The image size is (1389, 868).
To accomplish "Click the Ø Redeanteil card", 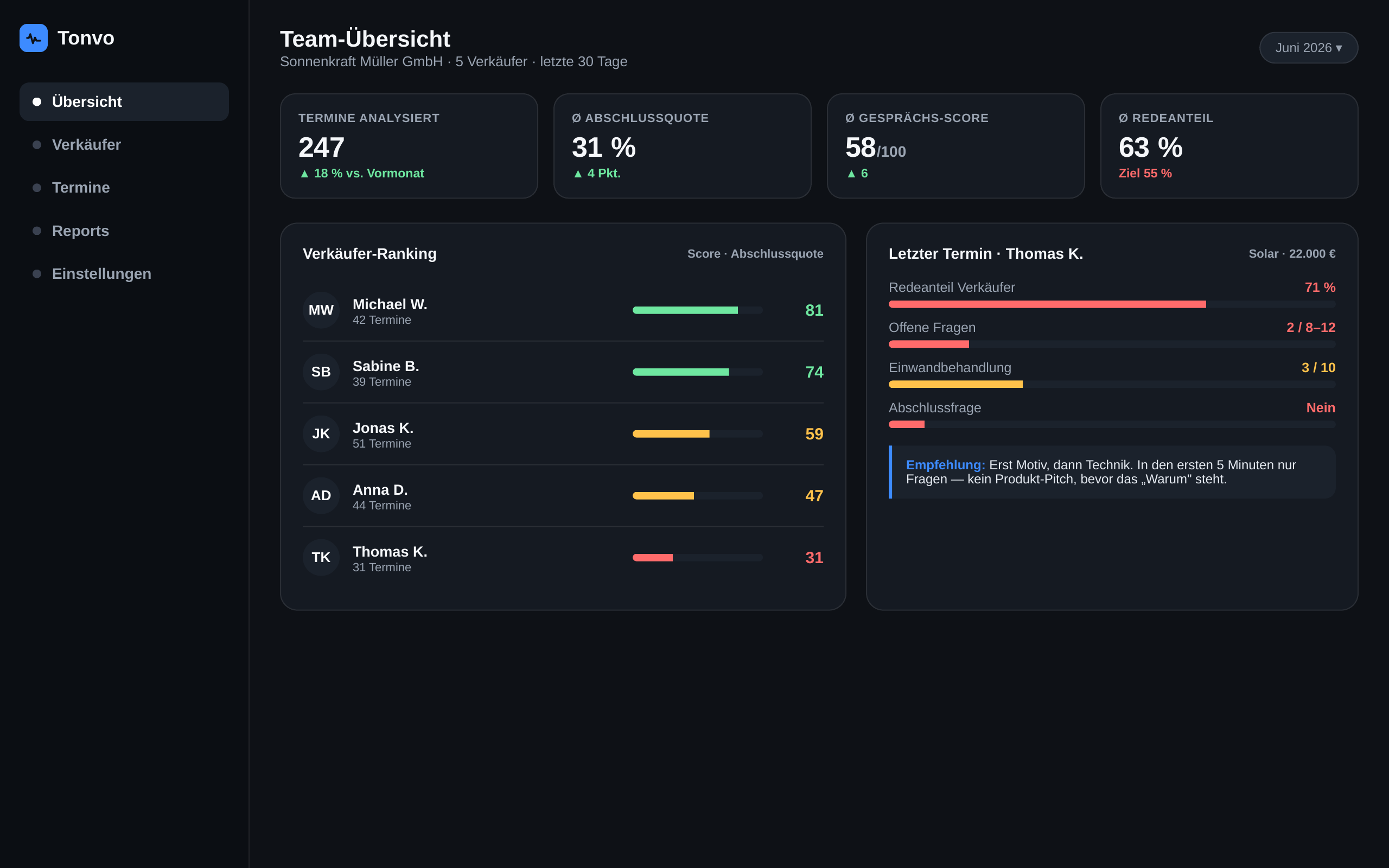I will coord(1229,146).
